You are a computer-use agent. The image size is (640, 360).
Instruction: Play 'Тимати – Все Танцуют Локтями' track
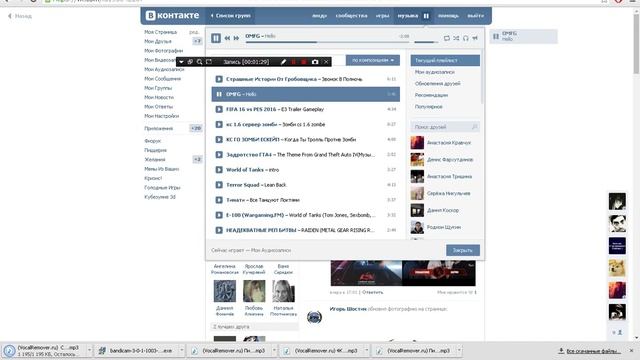219,200
